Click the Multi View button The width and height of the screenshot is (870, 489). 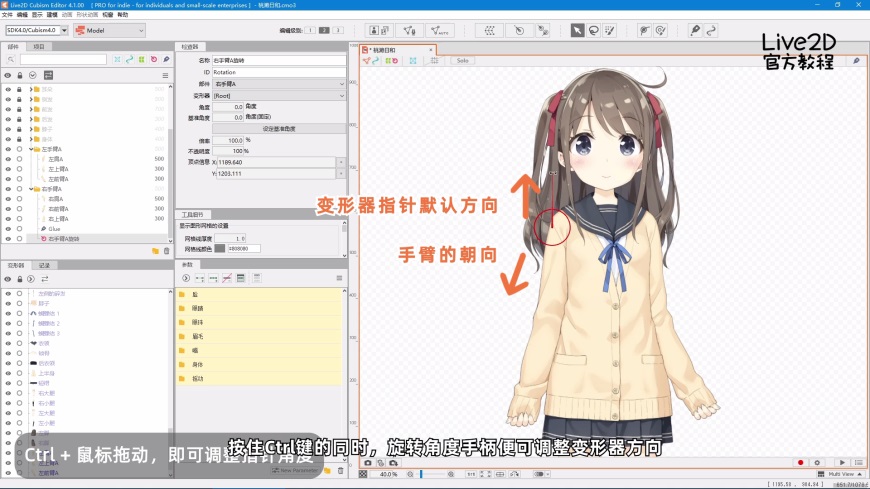840,474
